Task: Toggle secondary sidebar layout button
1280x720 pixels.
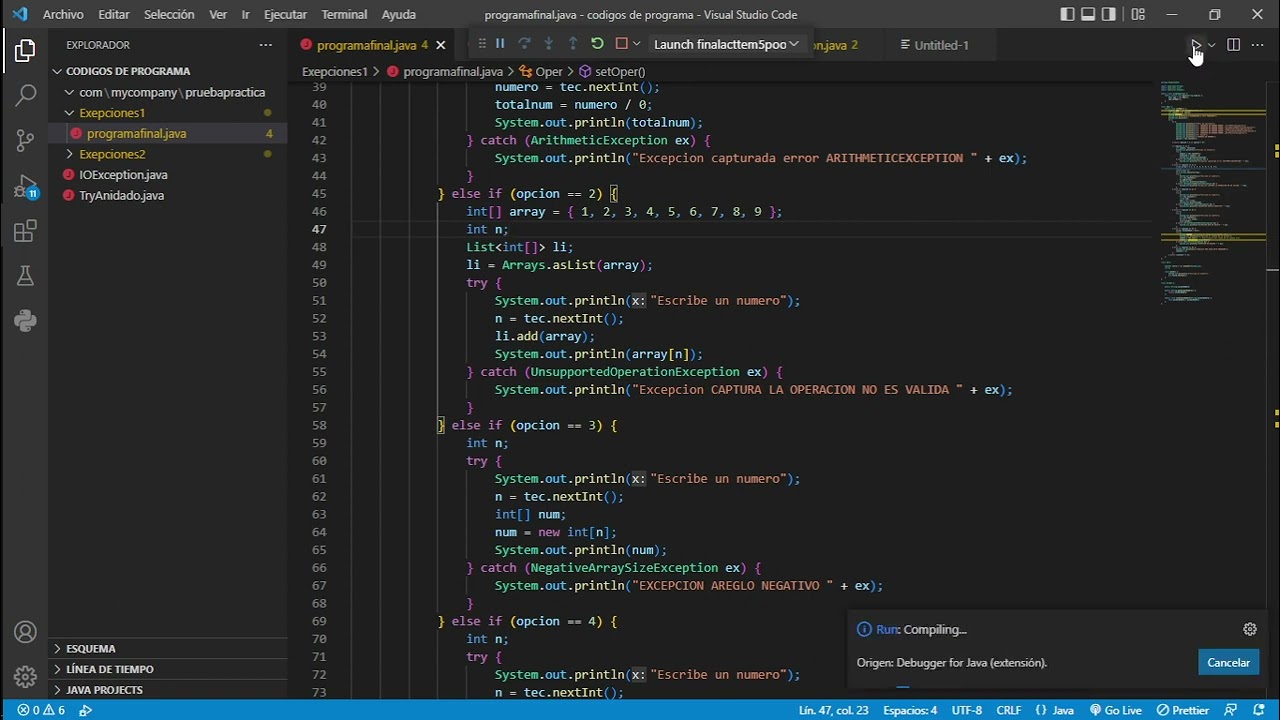Action: click(1109, 14)
